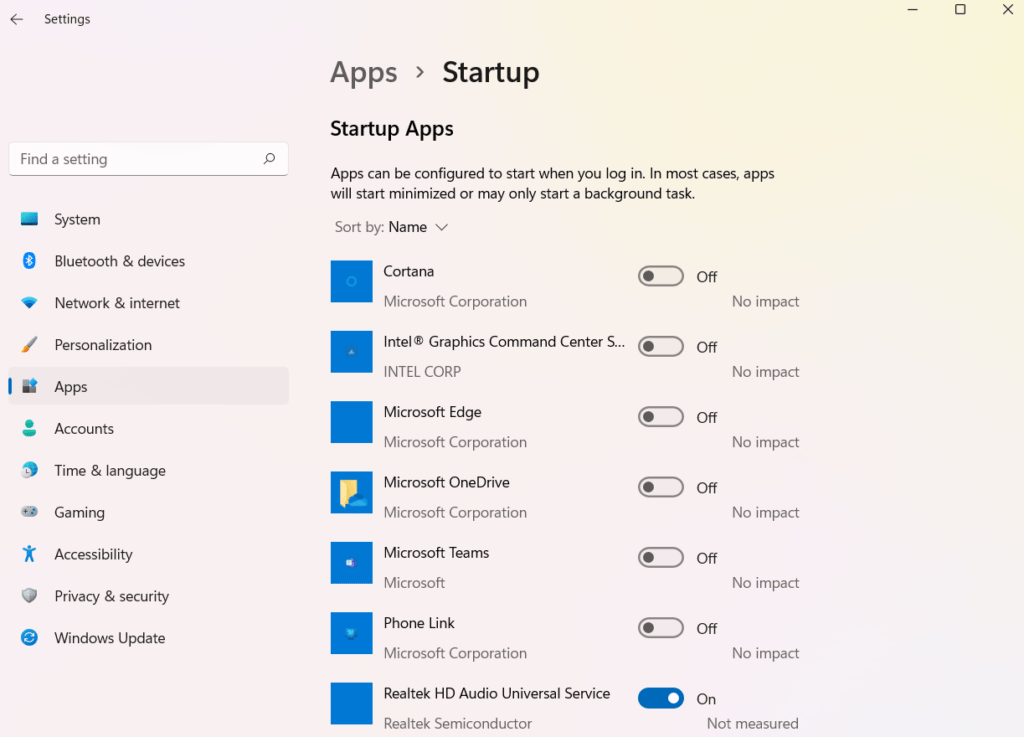
Task: Toggle Microsoft Teams startup switch
Action: tap(660, 558)
